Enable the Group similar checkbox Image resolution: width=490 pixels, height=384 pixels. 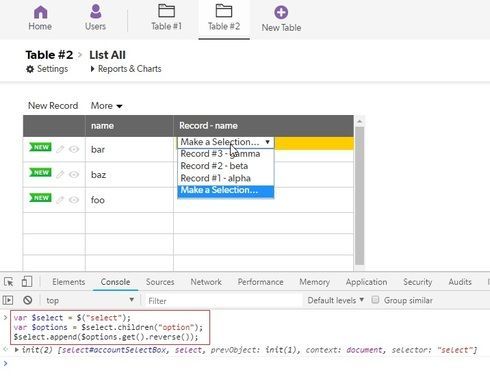coord(375,300)
